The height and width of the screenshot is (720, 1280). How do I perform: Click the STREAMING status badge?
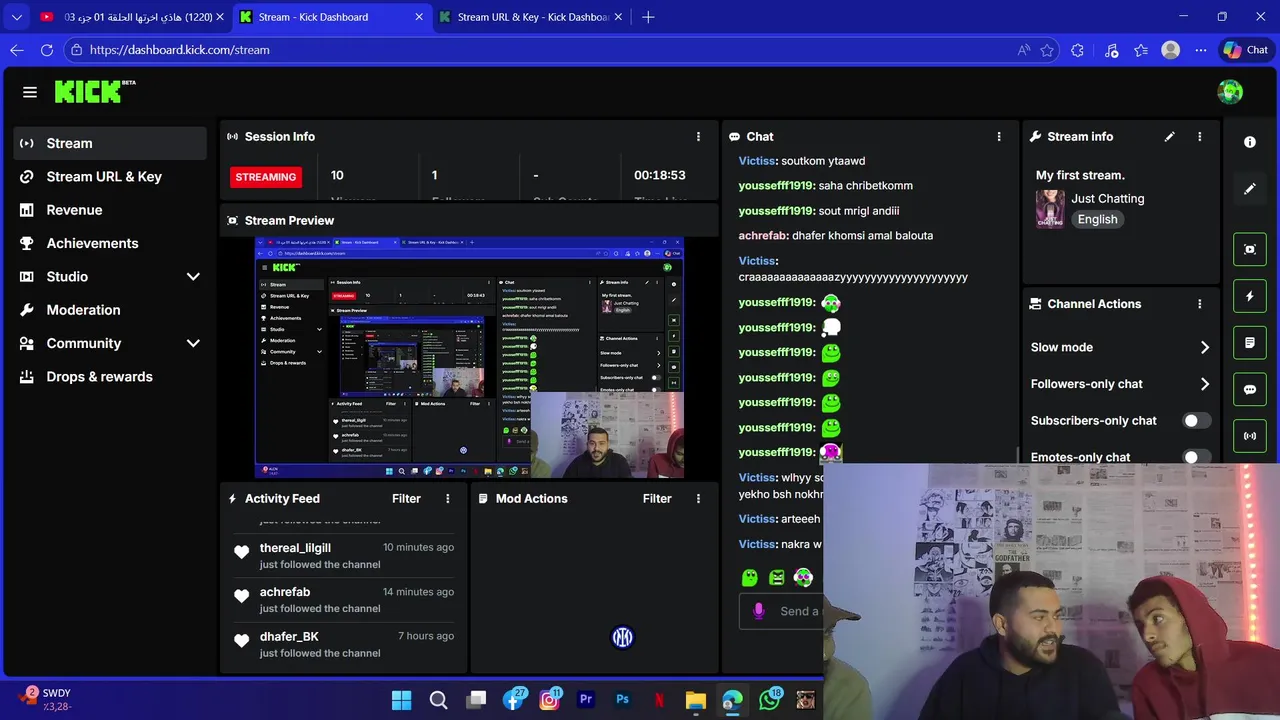pos(266,177)
